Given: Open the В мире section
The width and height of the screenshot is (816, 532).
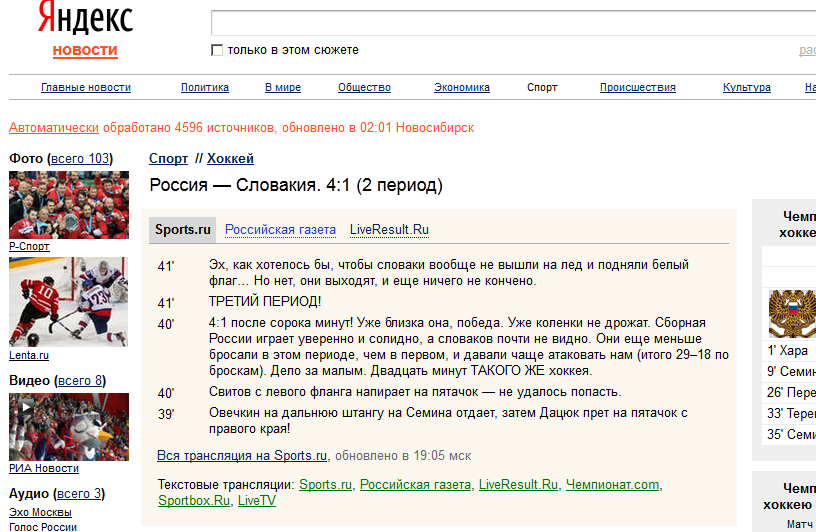Looking at the screenshot, I should point(283,87).
